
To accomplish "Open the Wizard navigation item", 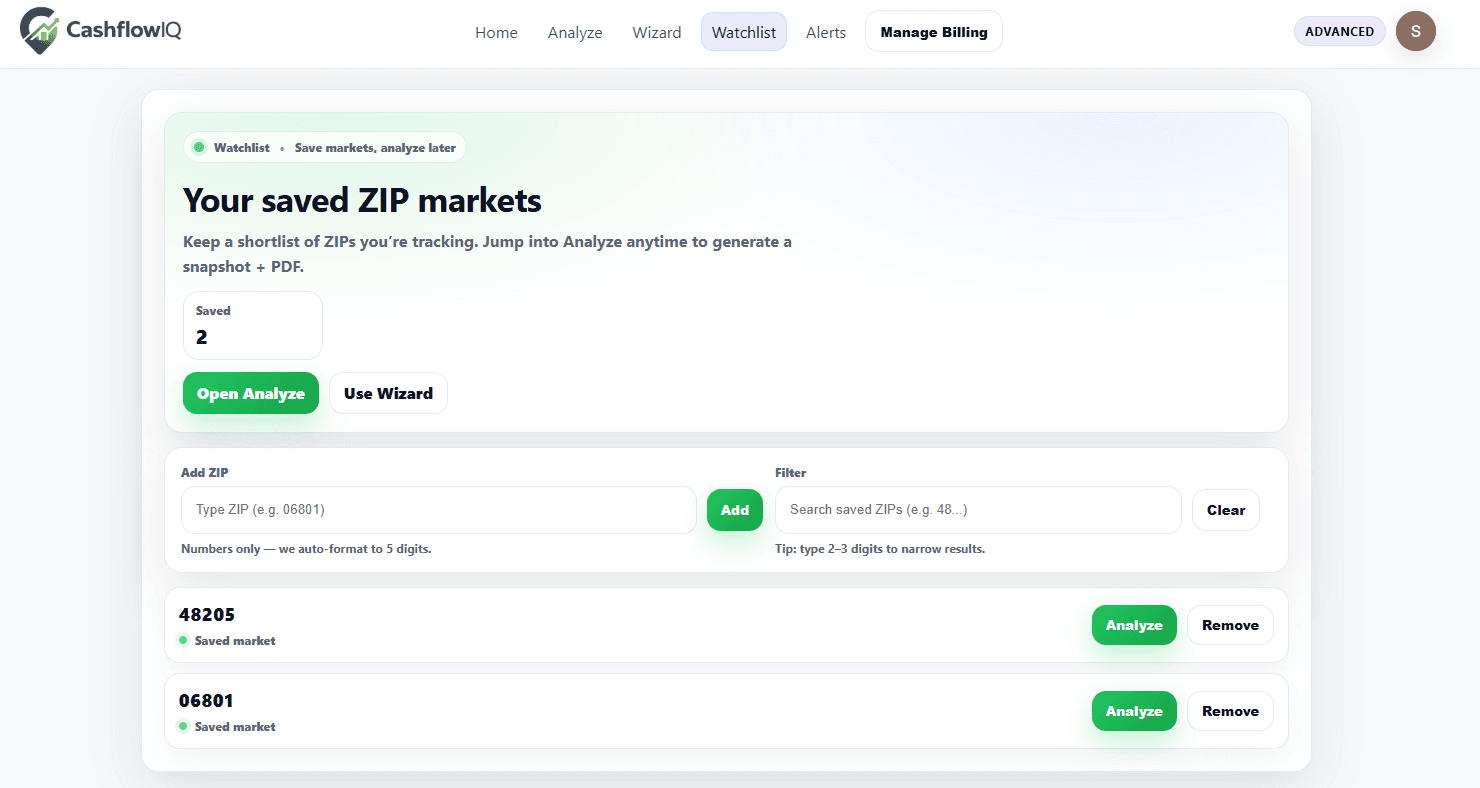I will tap(657, 32).
